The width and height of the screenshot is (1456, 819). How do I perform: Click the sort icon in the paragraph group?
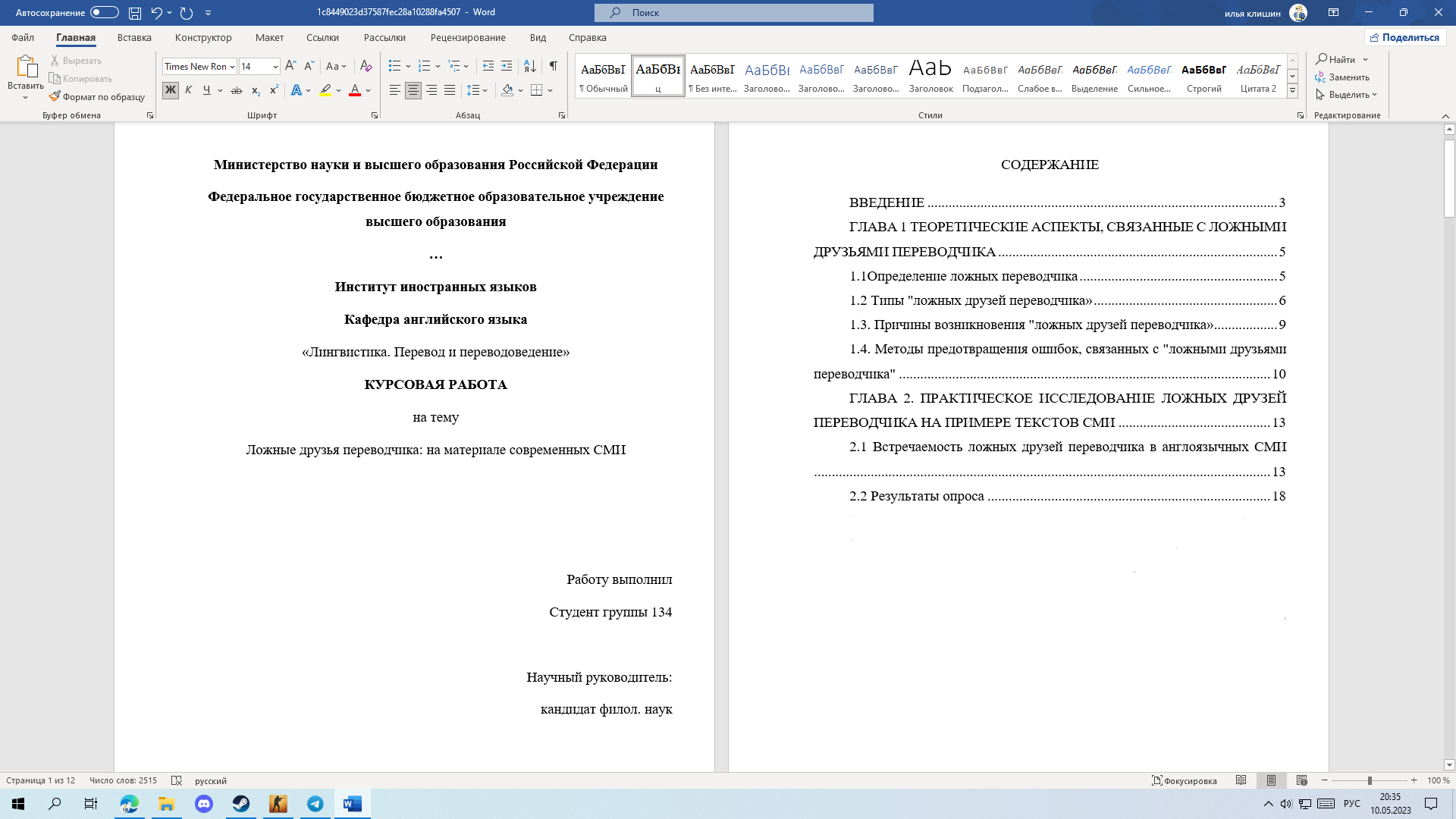[530, 66]
